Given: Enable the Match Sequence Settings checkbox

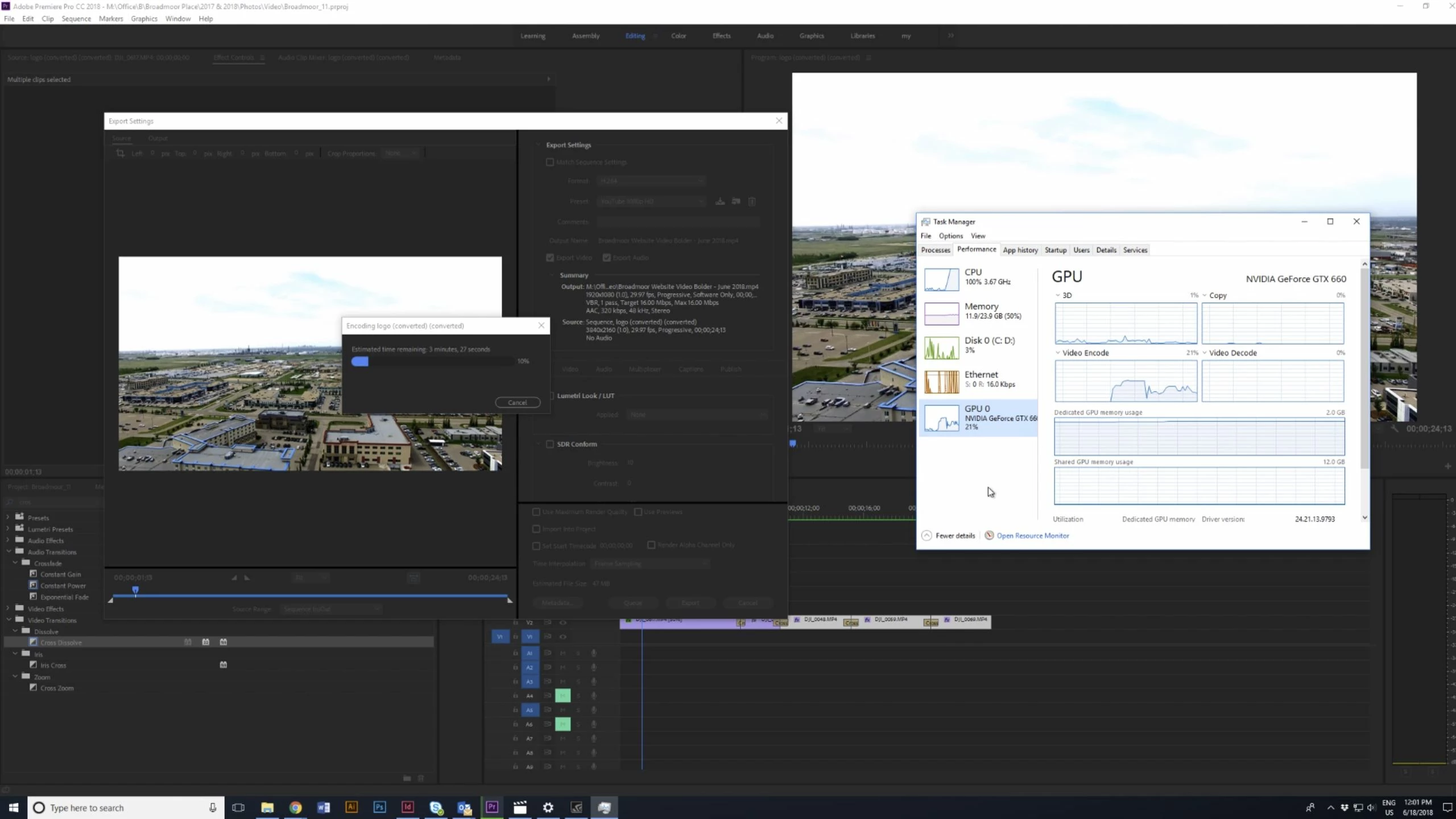Looking at the screenshot, I should (x=550, y=162).
